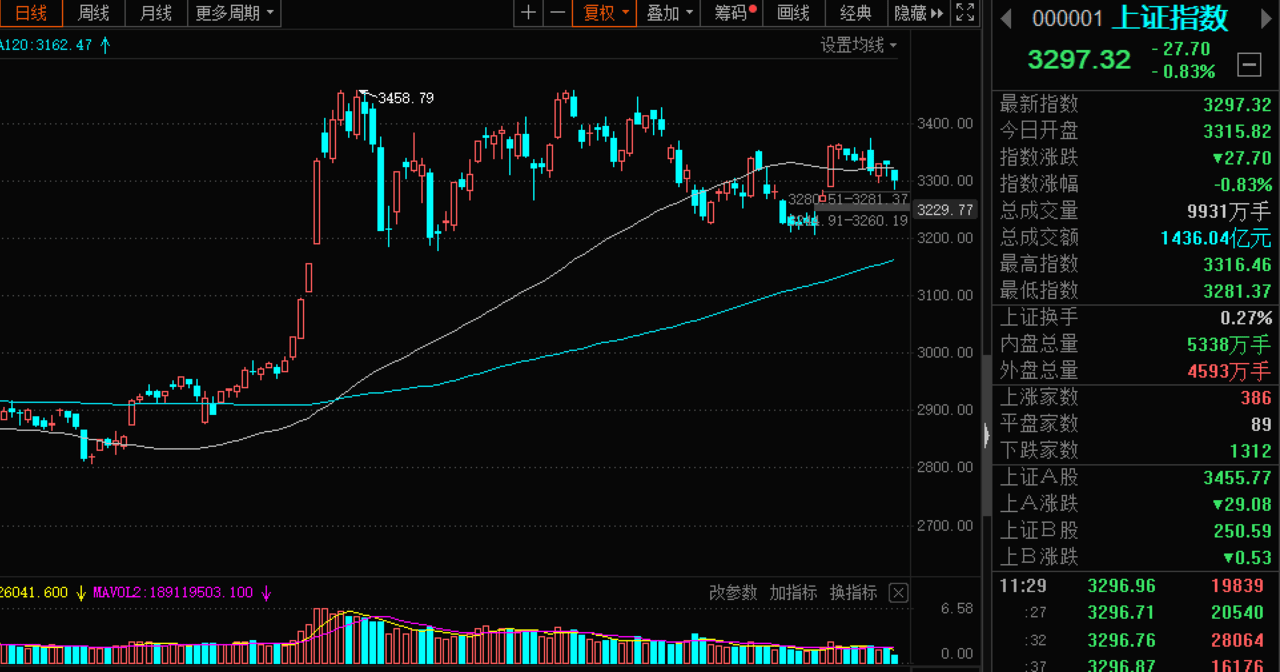Click the 上涨家数 value 386
The height and width of the screenshot is (672, 1280).
click(x=1256, y=398)
